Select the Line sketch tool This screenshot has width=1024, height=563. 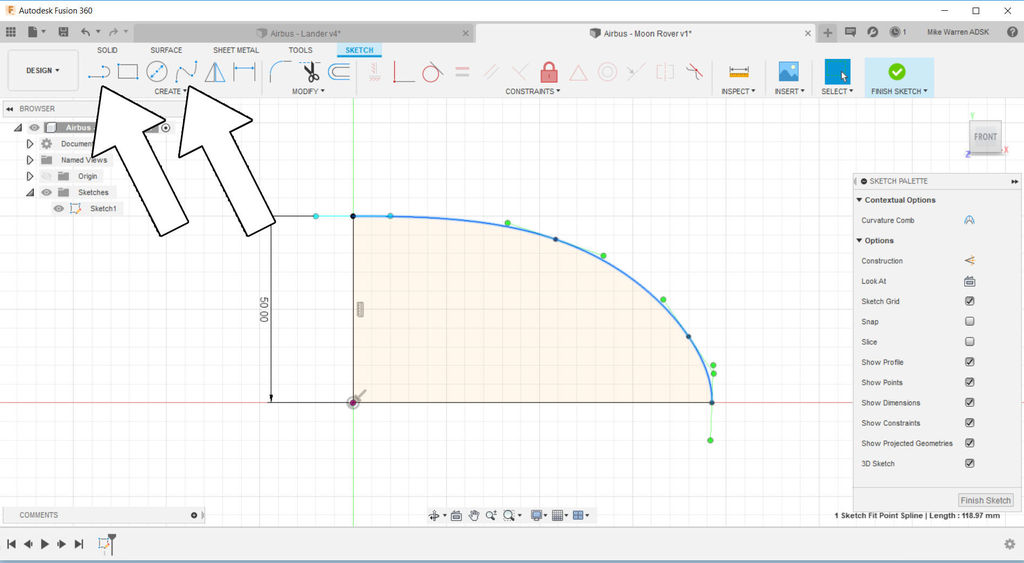pyautogui.click(x=99, y=72)
